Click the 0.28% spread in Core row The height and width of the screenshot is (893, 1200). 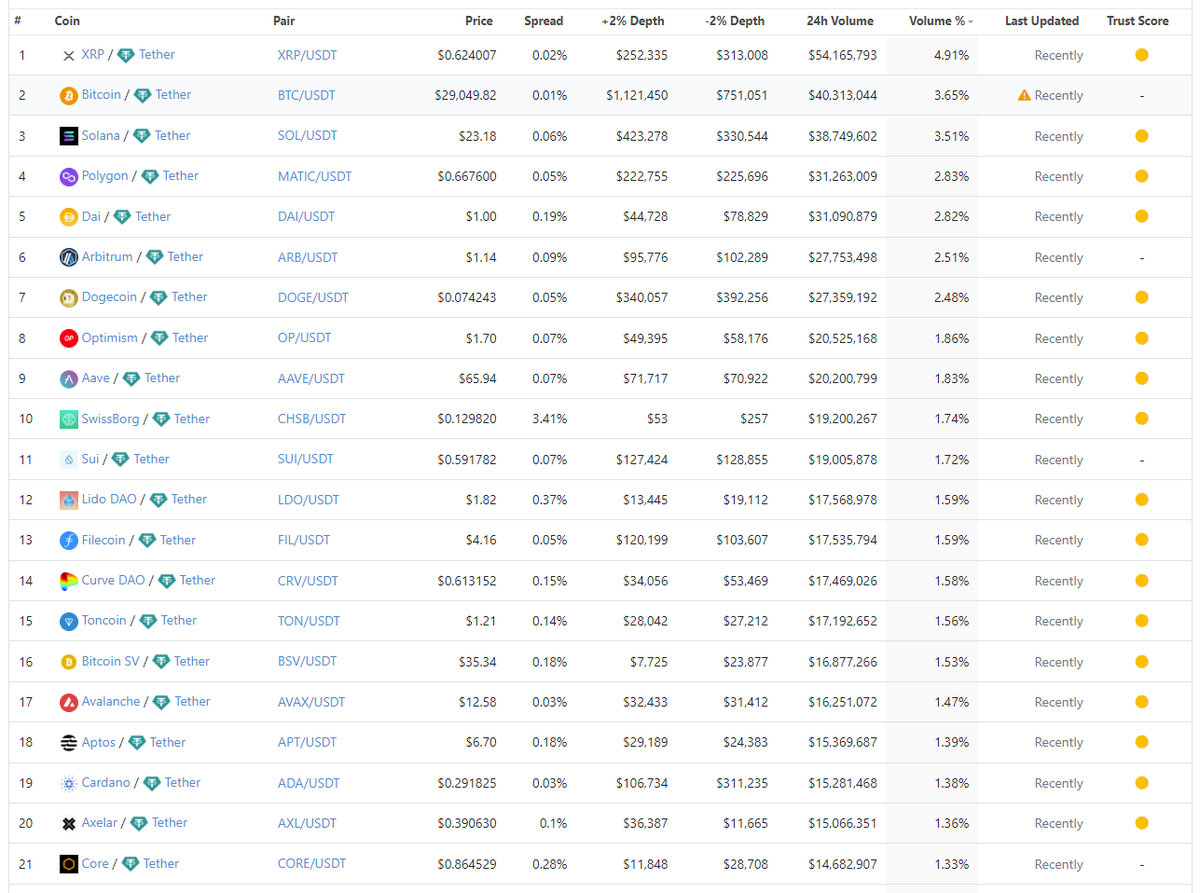click(549, 864)
